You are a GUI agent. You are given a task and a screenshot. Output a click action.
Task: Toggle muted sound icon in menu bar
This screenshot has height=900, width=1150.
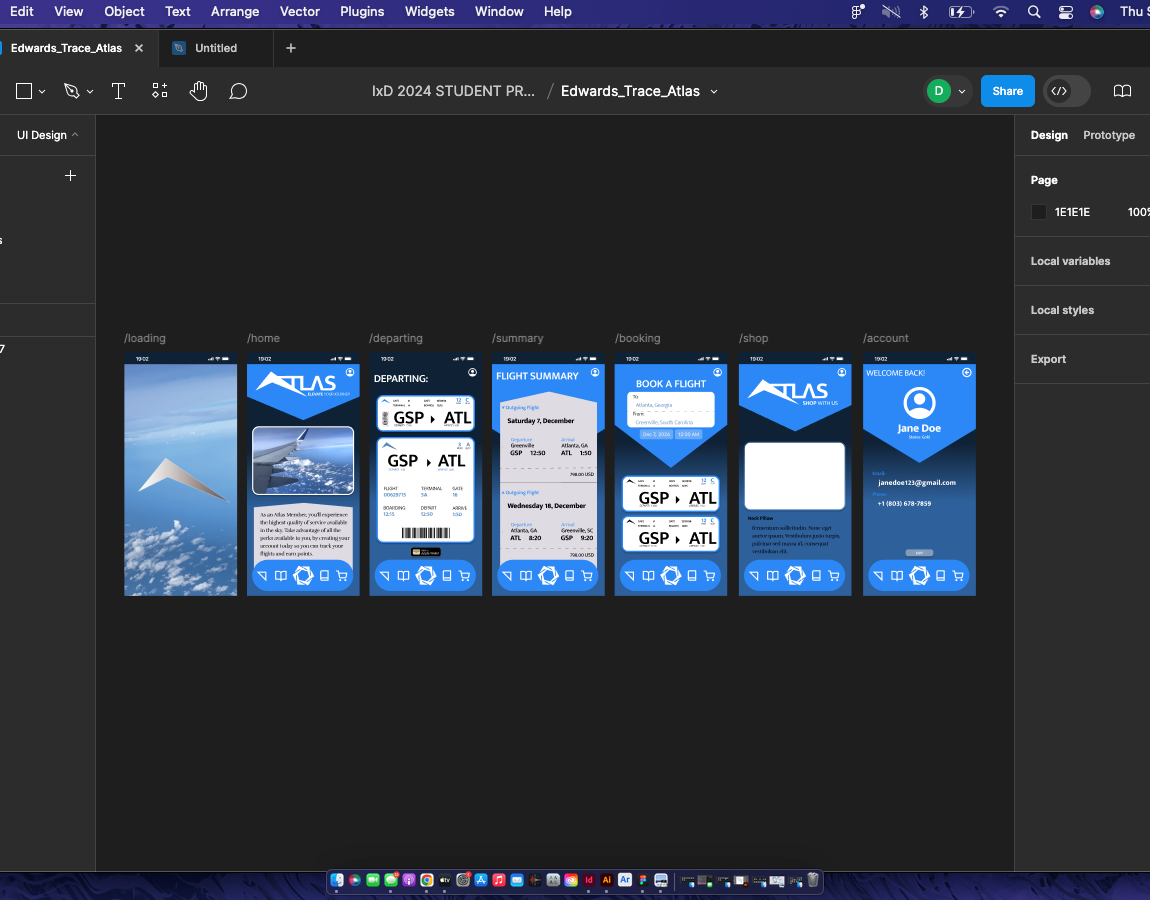[891, 12]
